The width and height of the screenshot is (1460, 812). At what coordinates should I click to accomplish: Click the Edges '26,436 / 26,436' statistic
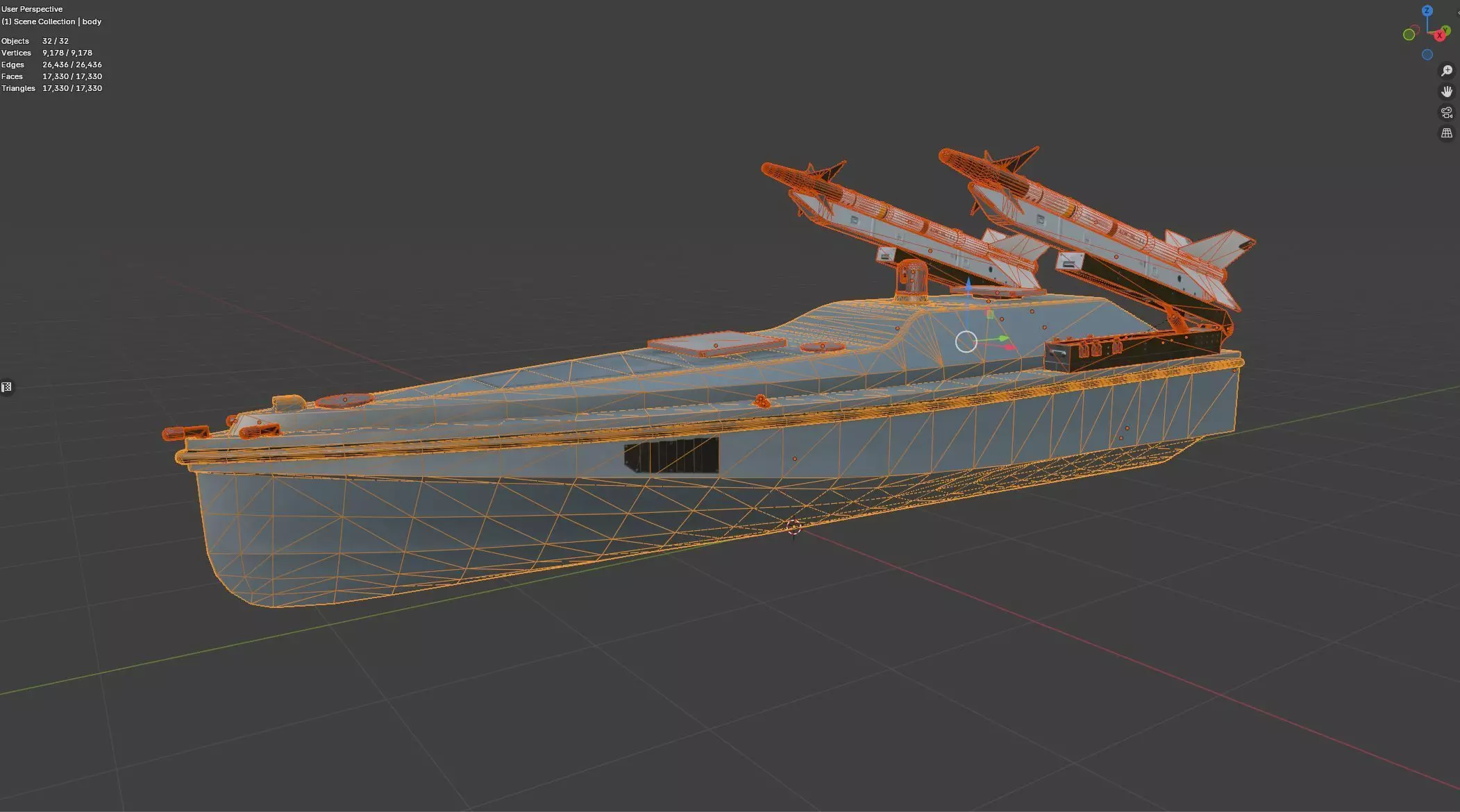(72, 65)
